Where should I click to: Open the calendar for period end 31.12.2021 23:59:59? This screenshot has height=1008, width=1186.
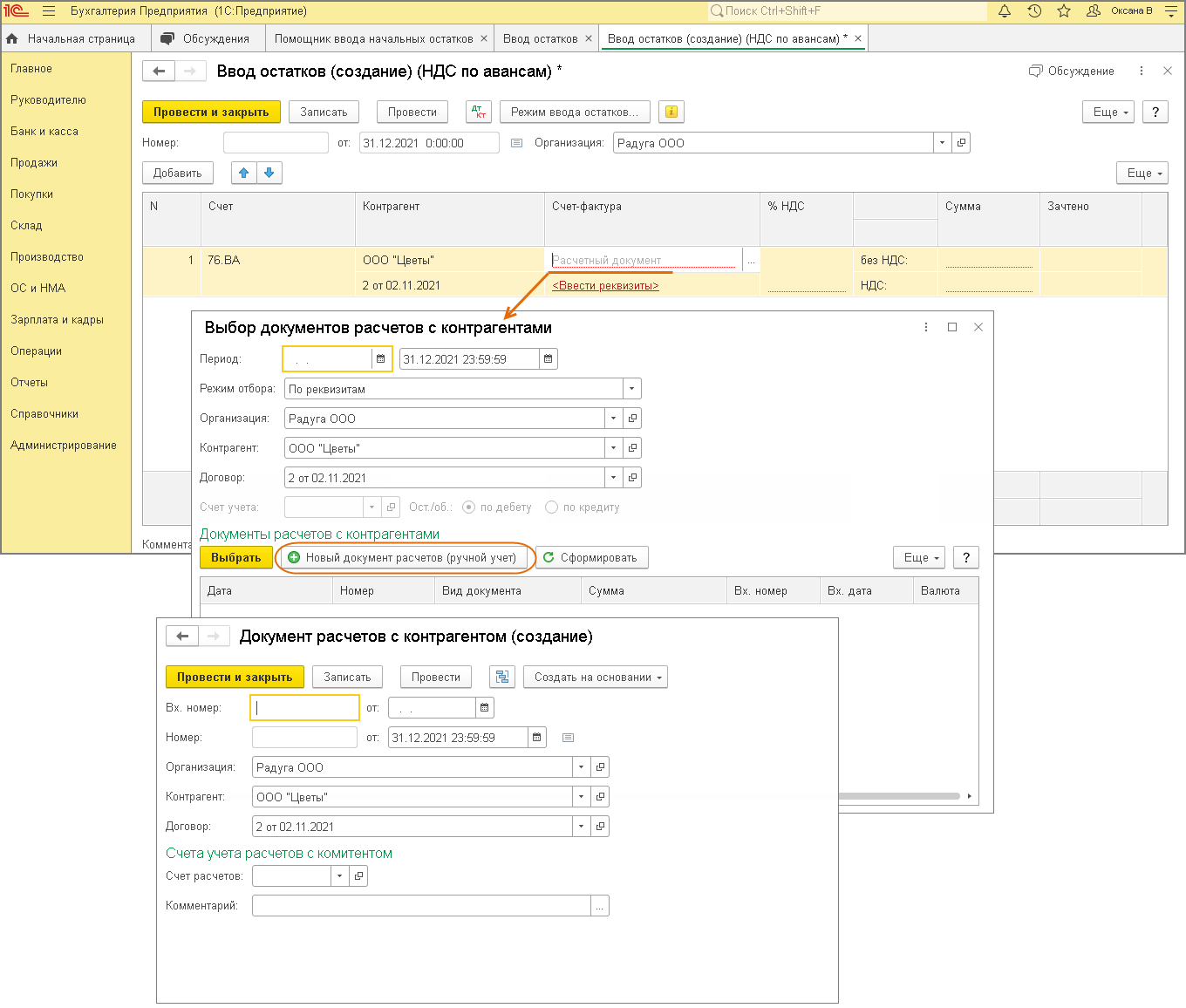tap(548, 359)
